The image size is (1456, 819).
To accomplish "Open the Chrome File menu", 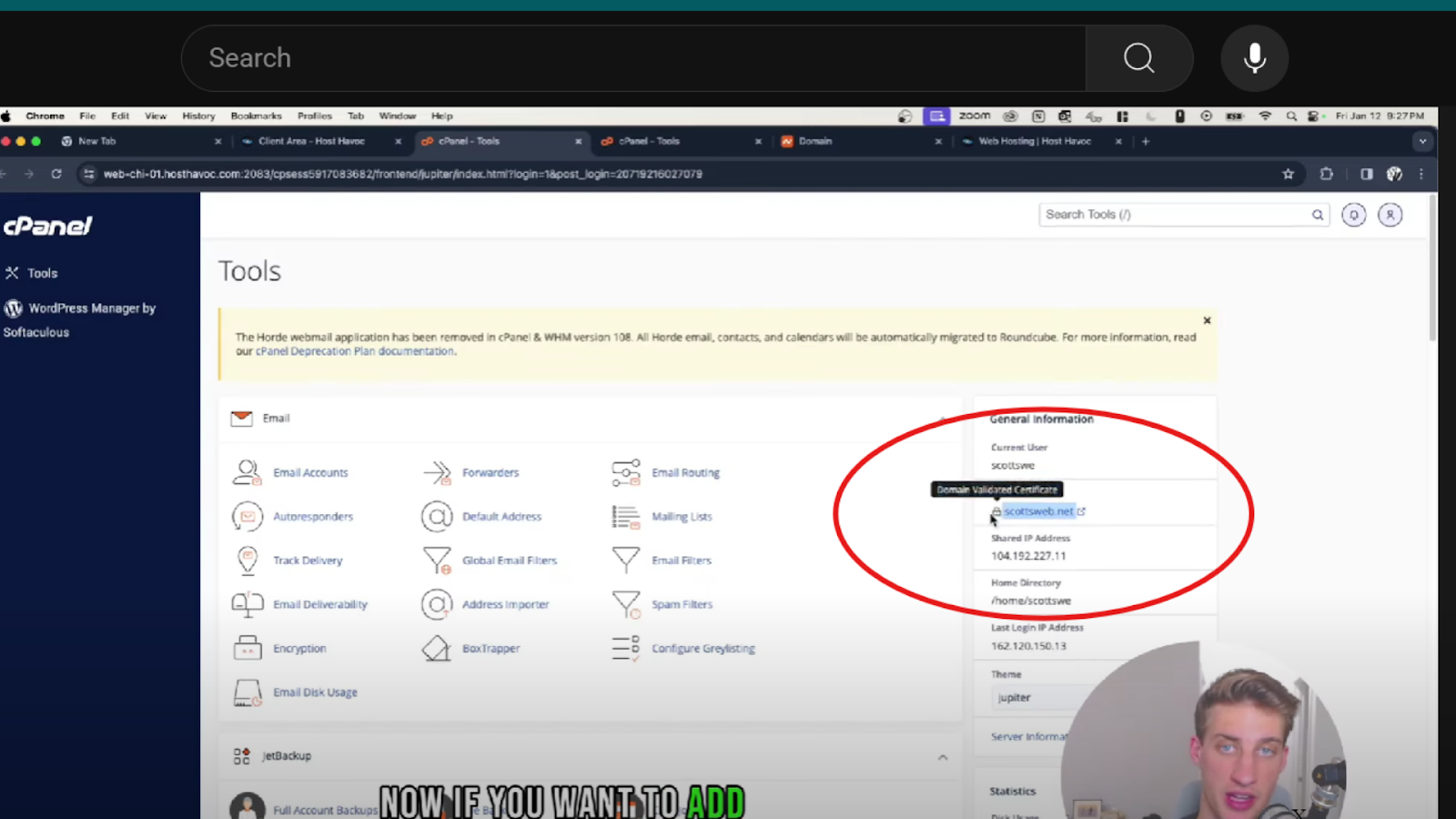I will [87, 116].
